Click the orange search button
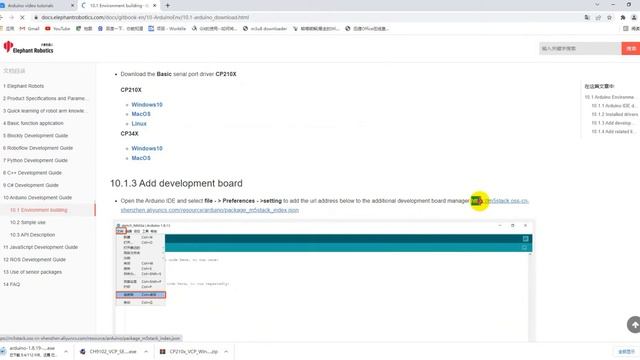This screenshot has height=360, width=640. point(631,48)
